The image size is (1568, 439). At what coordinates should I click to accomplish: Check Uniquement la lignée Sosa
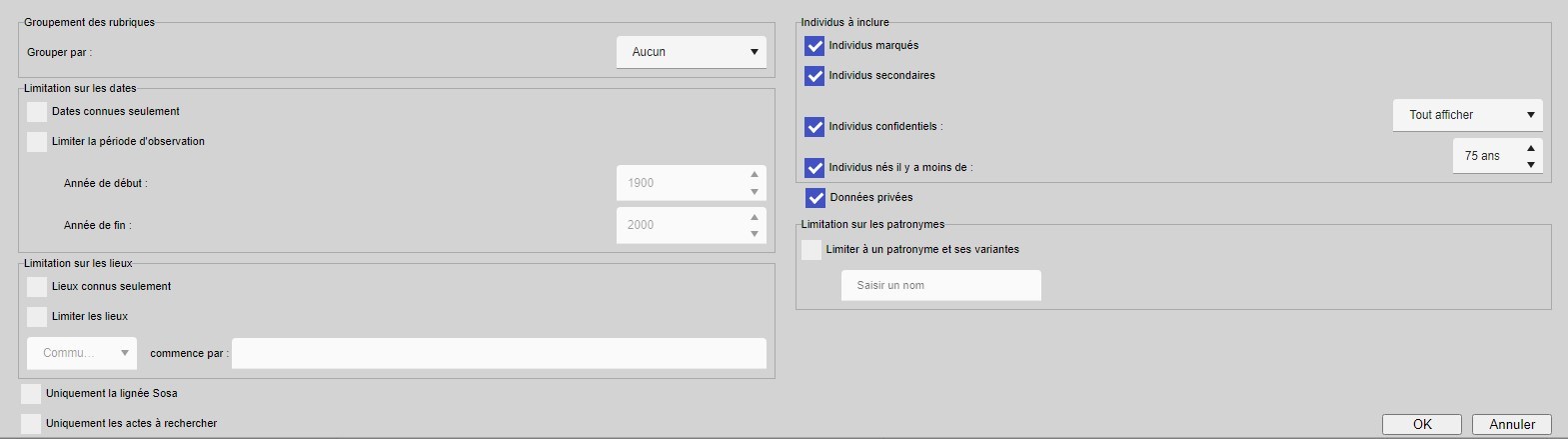pos(31,394)
